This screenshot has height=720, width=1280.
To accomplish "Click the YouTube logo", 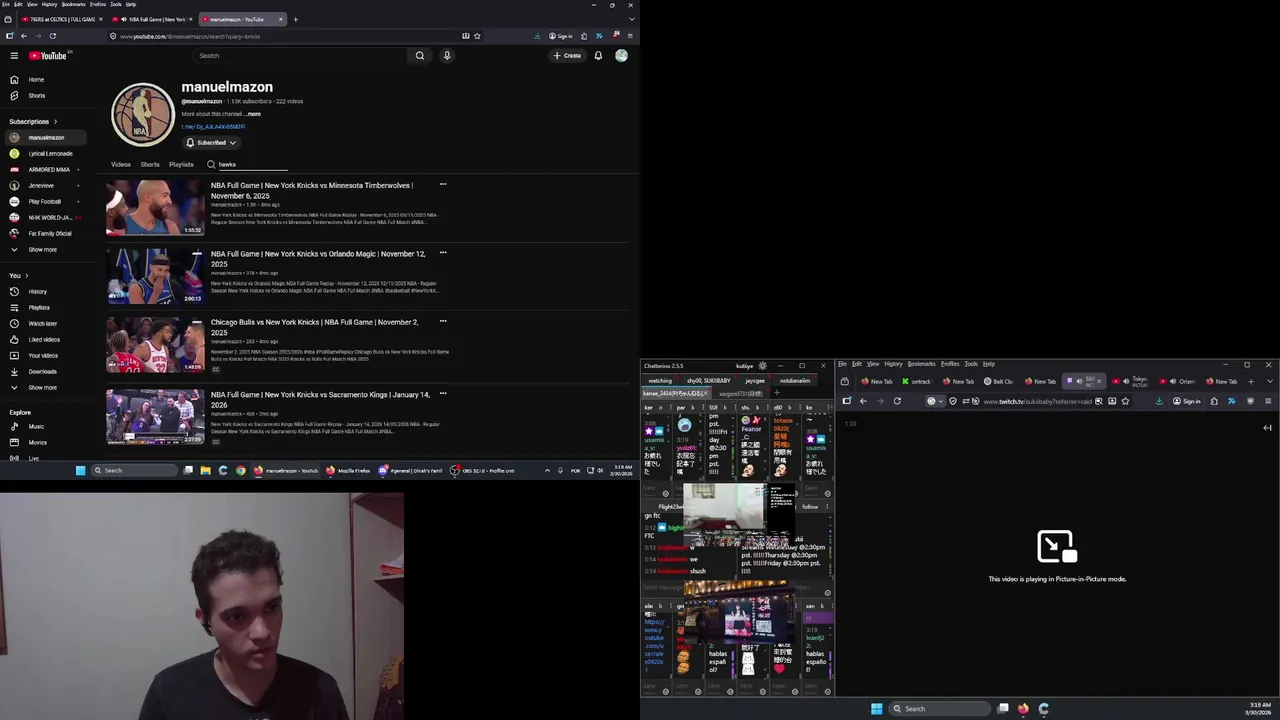I will tap(47, 56).
